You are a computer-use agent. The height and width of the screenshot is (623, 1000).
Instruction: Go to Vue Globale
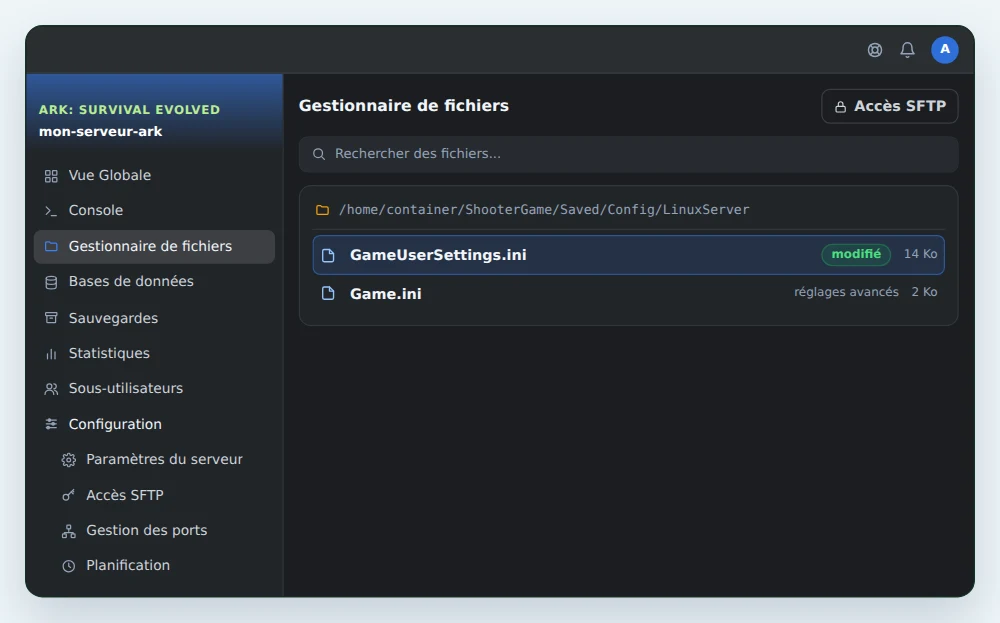154,175
